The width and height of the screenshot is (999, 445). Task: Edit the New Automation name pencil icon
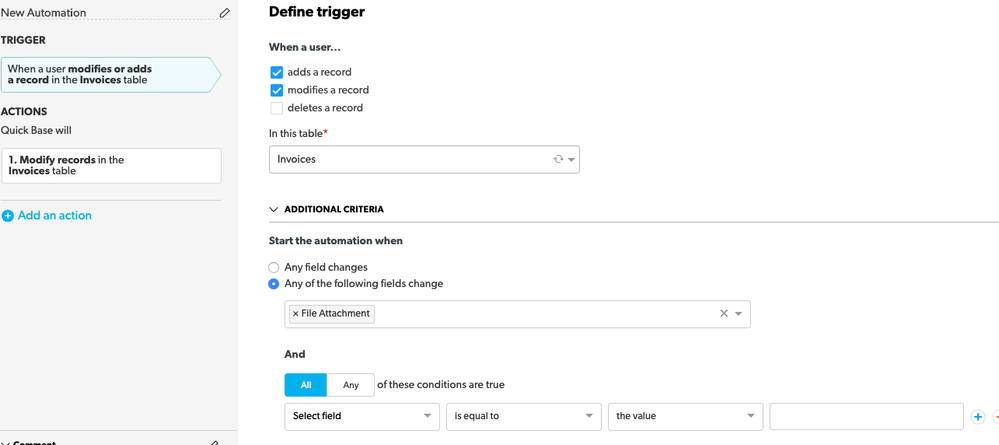[x=224, y=12]
